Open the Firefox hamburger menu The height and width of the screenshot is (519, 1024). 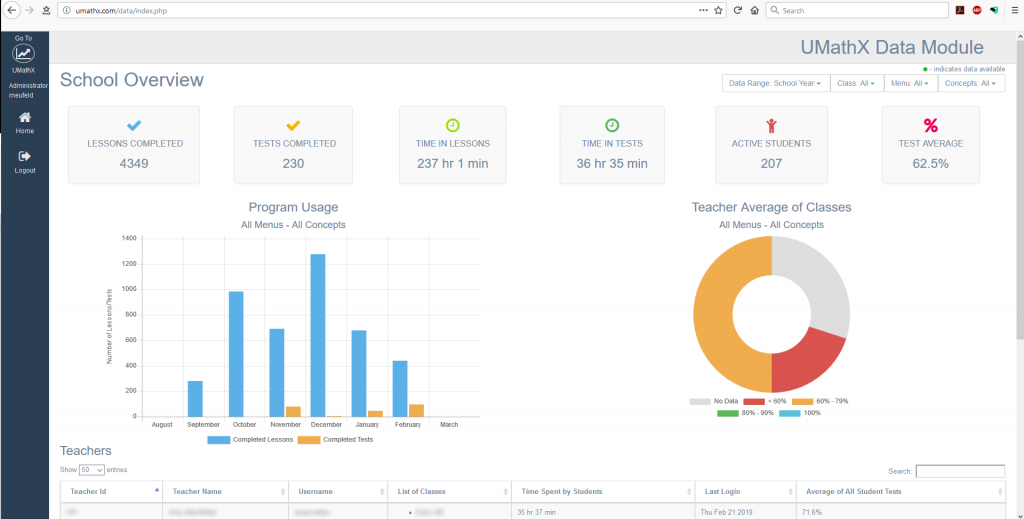point(1014,10)
